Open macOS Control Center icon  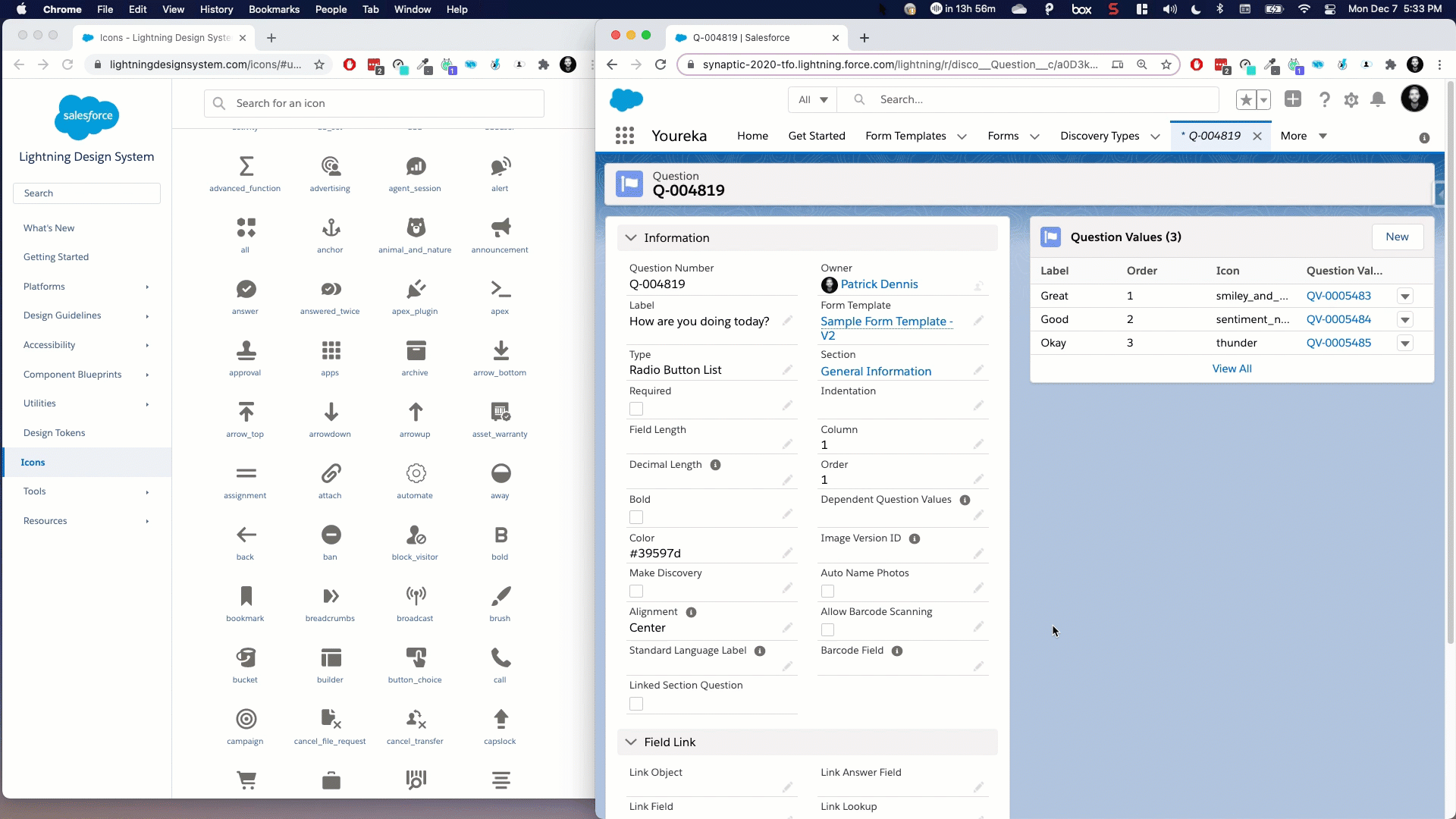pyautogui.click(x=1329, y=9)
